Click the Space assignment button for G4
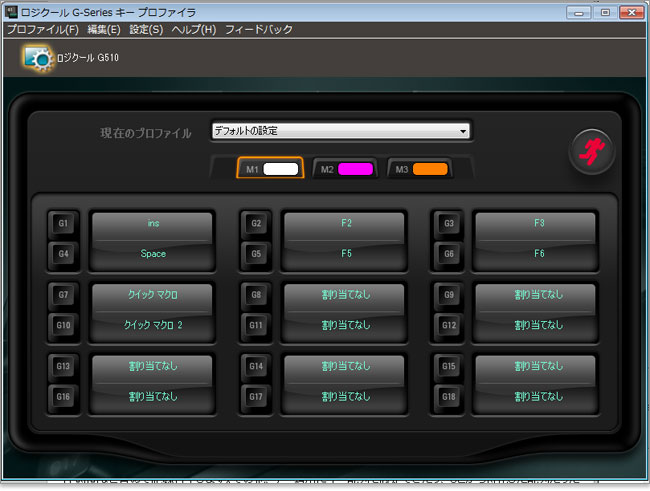Viewport: 650px width, 491px height. click(152, 254)
